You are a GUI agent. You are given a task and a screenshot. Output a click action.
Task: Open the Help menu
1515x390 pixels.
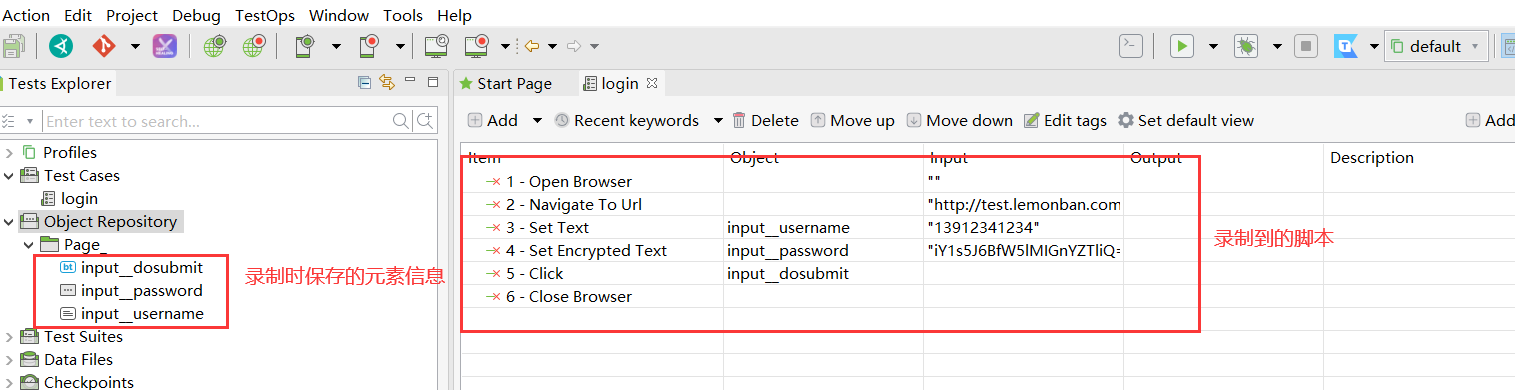[x=454, y=15]
